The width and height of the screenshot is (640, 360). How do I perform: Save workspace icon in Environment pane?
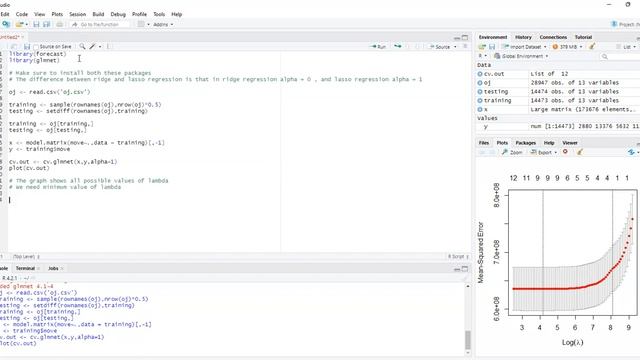(492, 47)
